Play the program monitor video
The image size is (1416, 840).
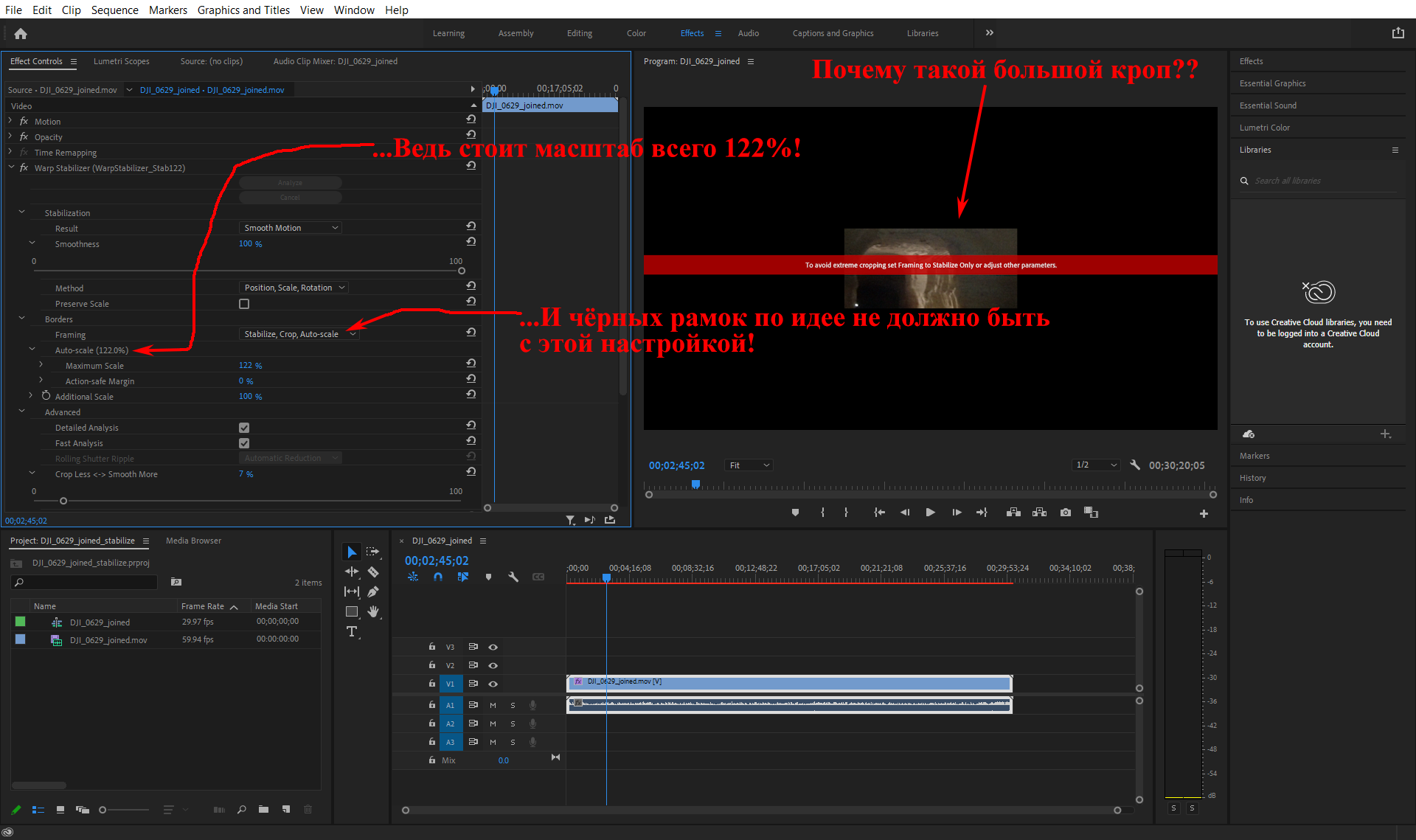point(931,513)
